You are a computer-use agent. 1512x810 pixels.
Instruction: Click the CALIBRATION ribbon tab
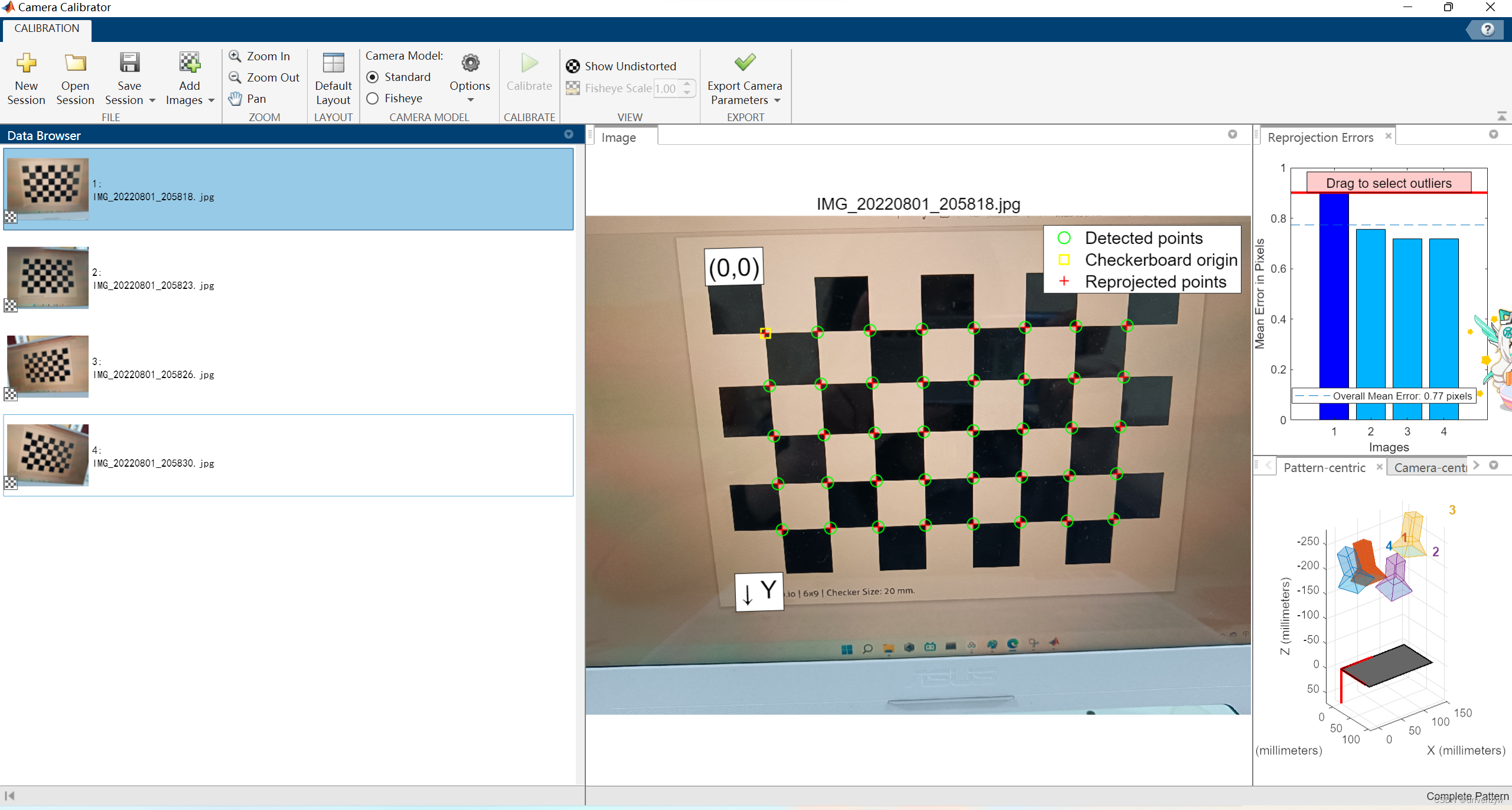(47, 28)
